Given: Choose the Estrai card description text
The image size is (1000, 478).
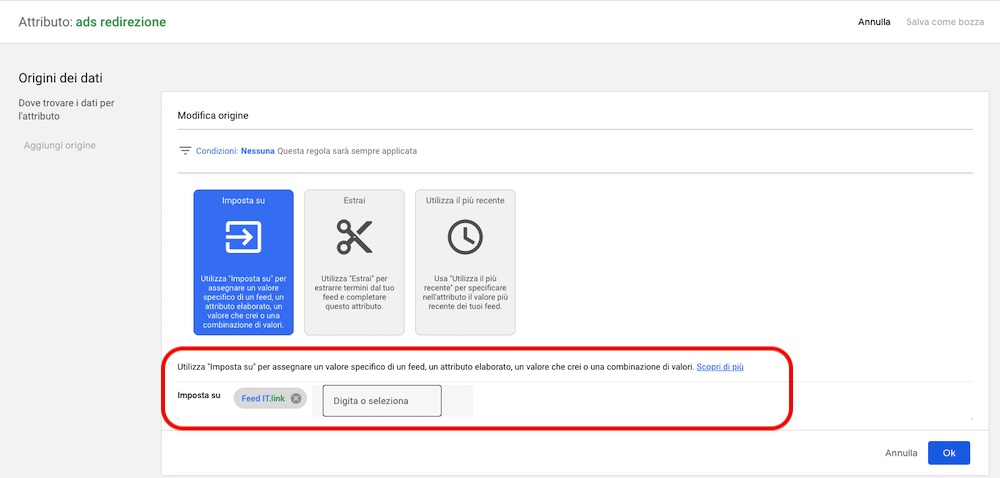Looking at the screenshot, I should click(354, 293).
